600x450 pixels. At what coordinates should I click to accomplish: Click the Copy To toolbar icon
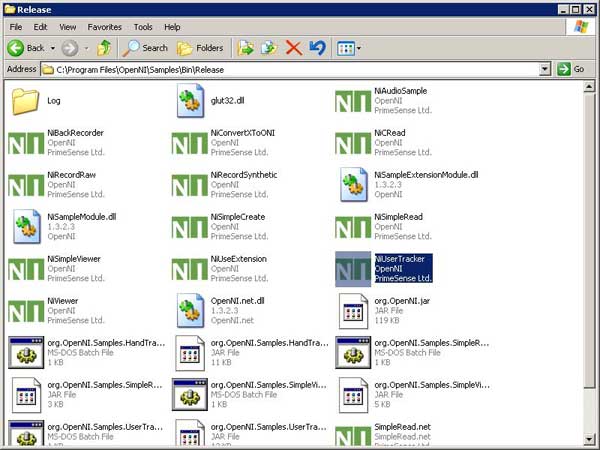269,48
